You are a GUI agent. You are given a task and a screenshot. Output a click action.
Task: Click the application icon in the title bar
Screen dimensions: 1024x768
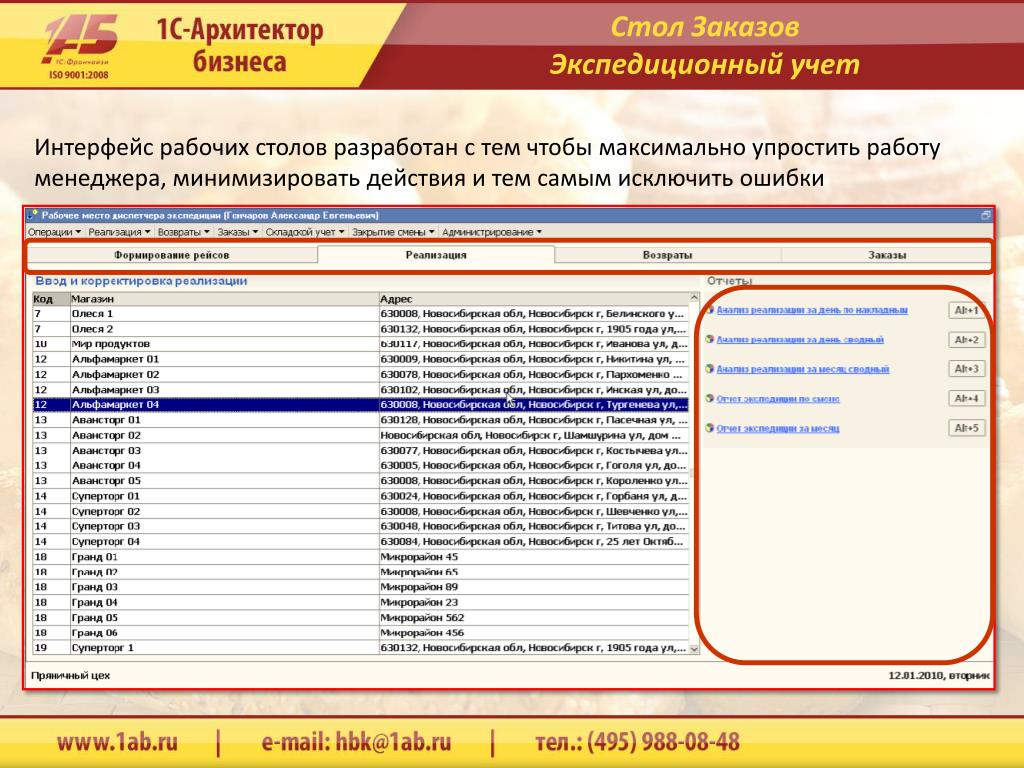pos(33,215)
